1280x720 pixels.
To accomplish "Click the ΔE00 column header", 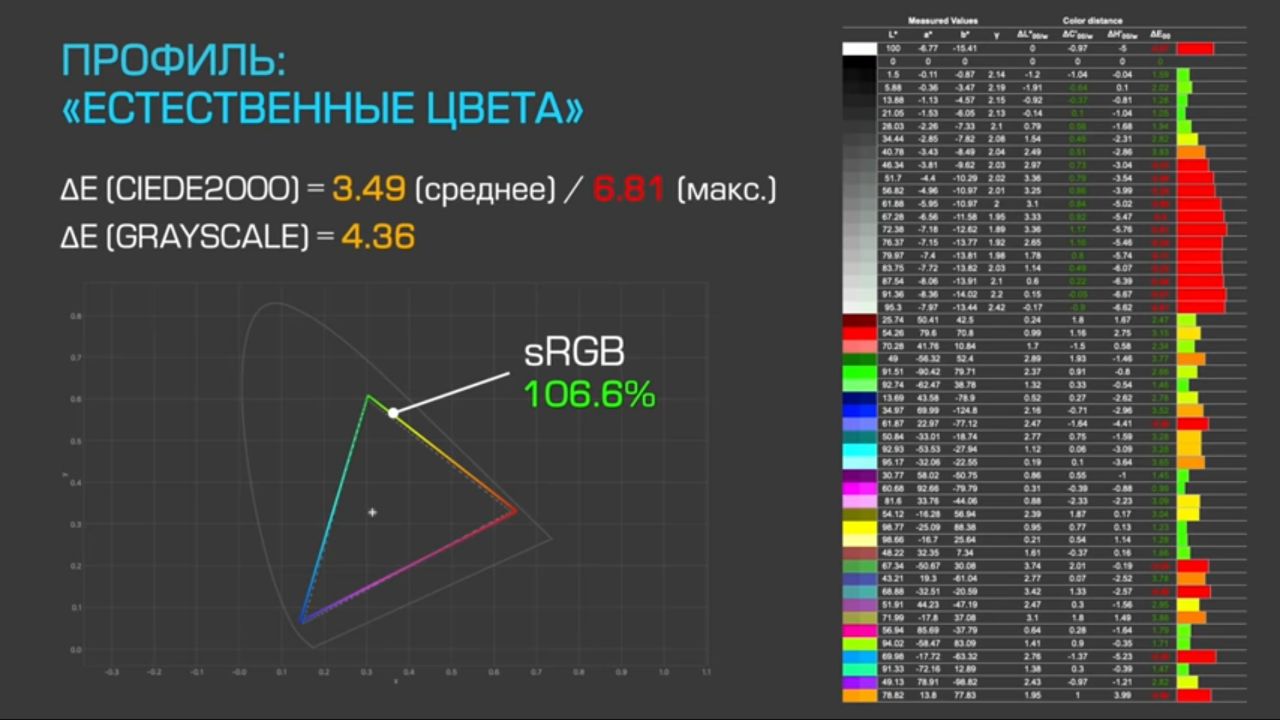I will pyautogui.click(x=1160, y=34).
